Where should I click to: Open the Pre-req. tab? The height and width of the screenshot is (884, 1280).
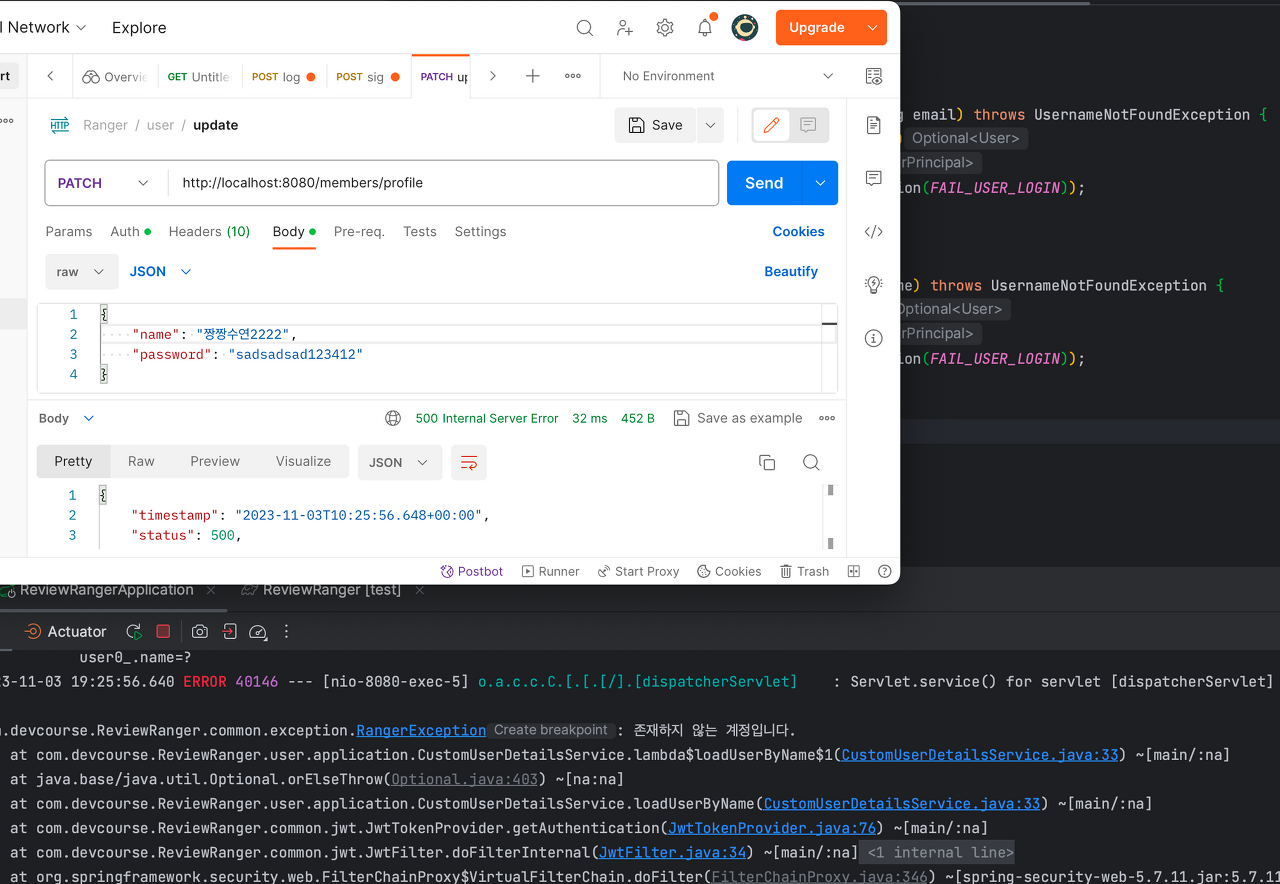tap(359, 231)
